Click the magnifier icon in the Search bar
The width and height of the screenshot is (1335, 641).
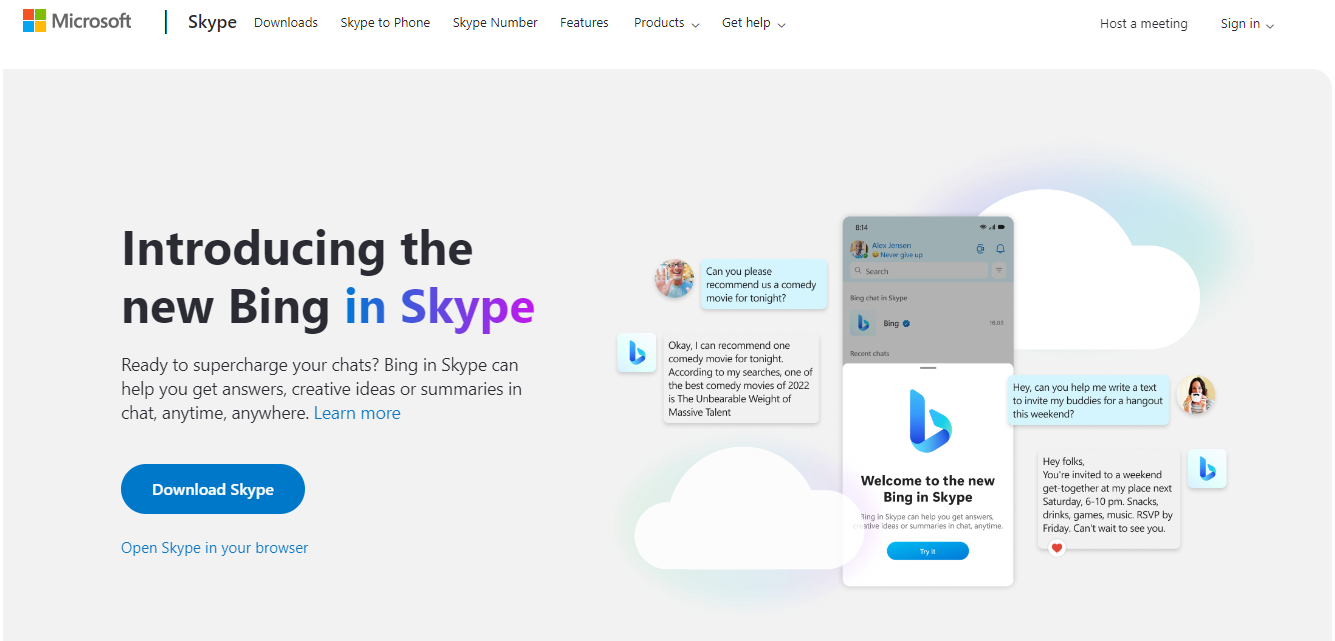point(858,270)
